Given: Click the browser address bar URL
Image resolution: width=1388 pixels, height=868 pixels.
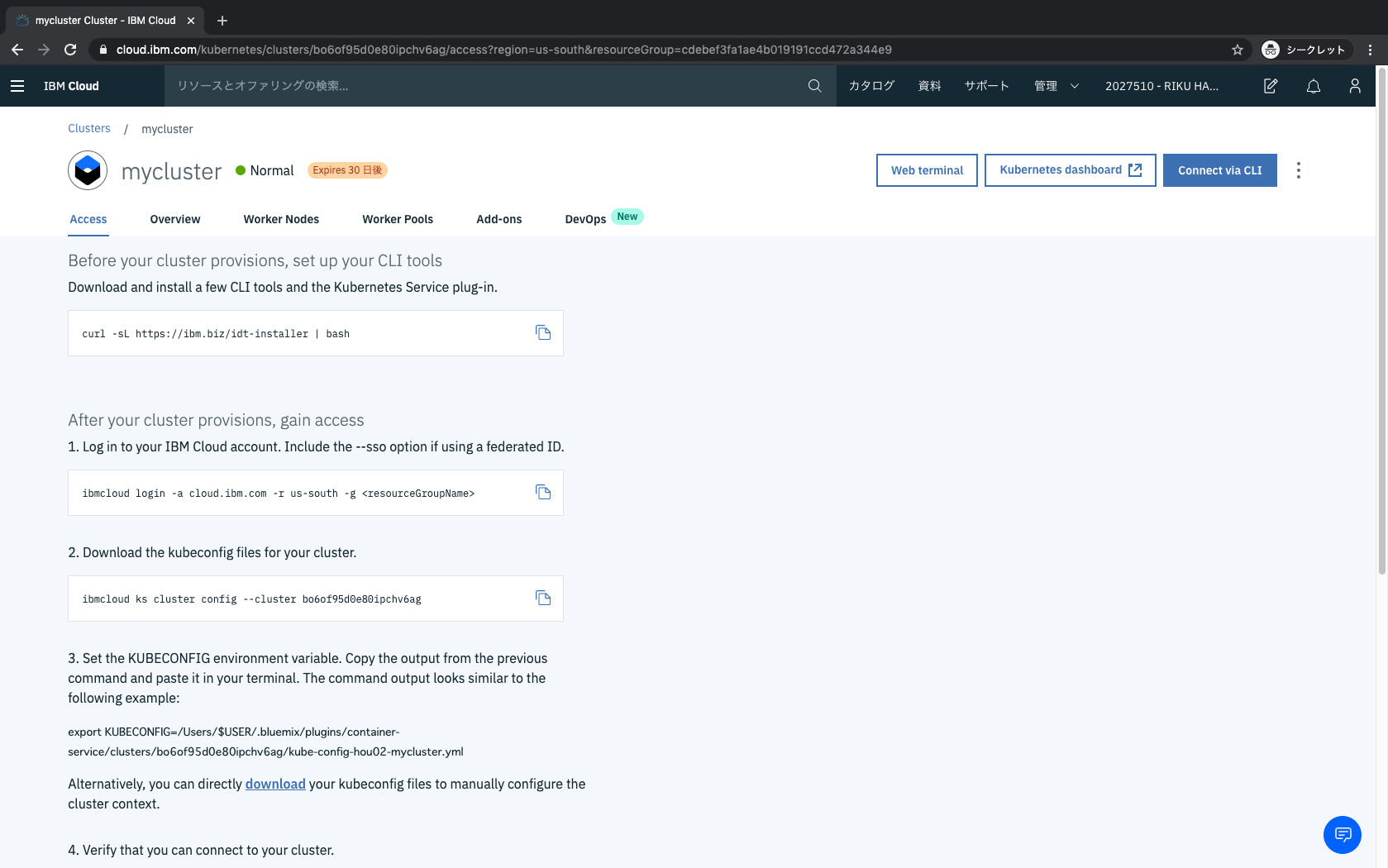Looking at the screenshot, I should point(504,50).
